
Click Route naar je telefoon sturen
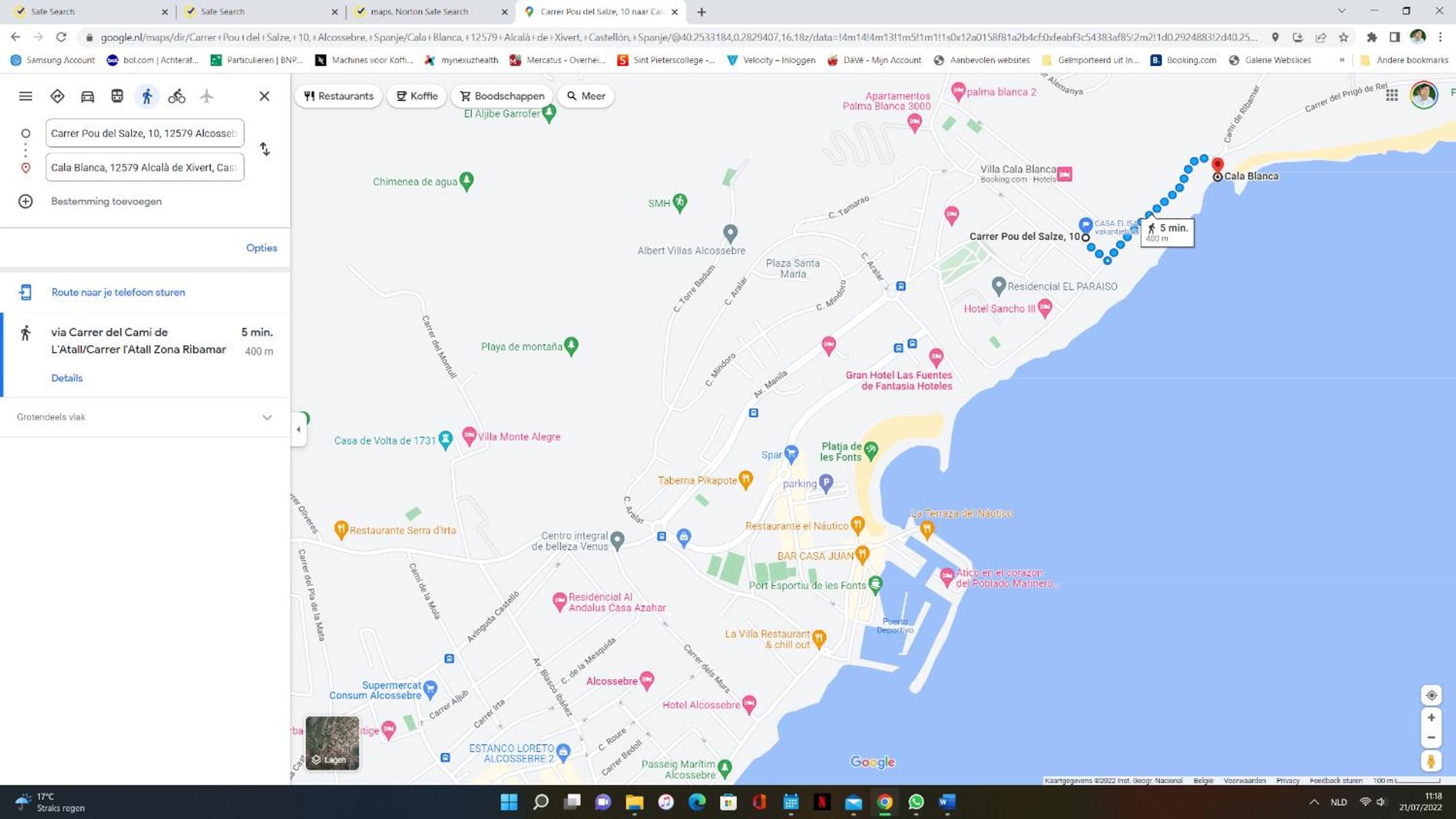(118, 292)
